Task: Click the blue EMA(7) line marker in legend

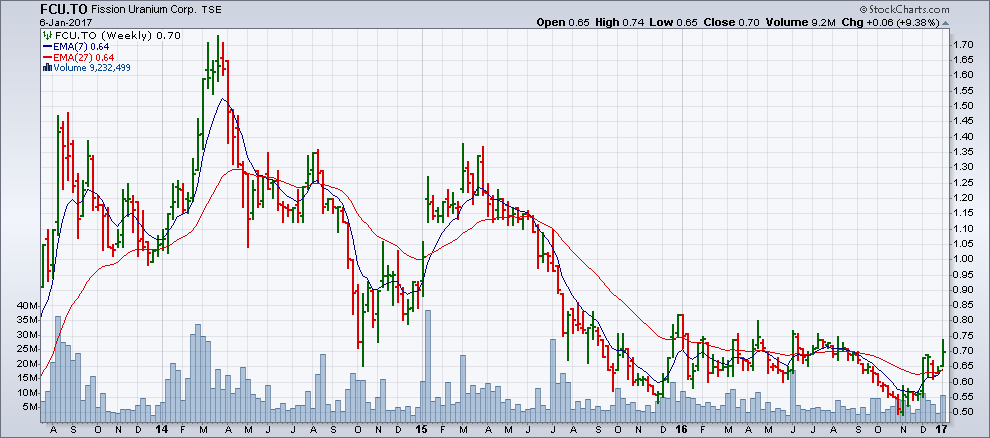Action: click(47, 46)
